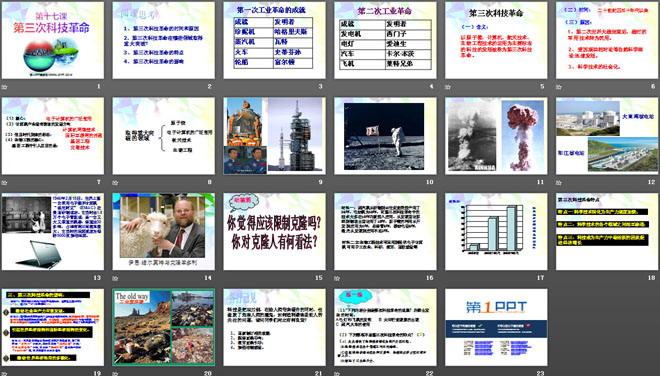
Task: Click animation star icon under slide 20
Action: [x=115, y=373]
